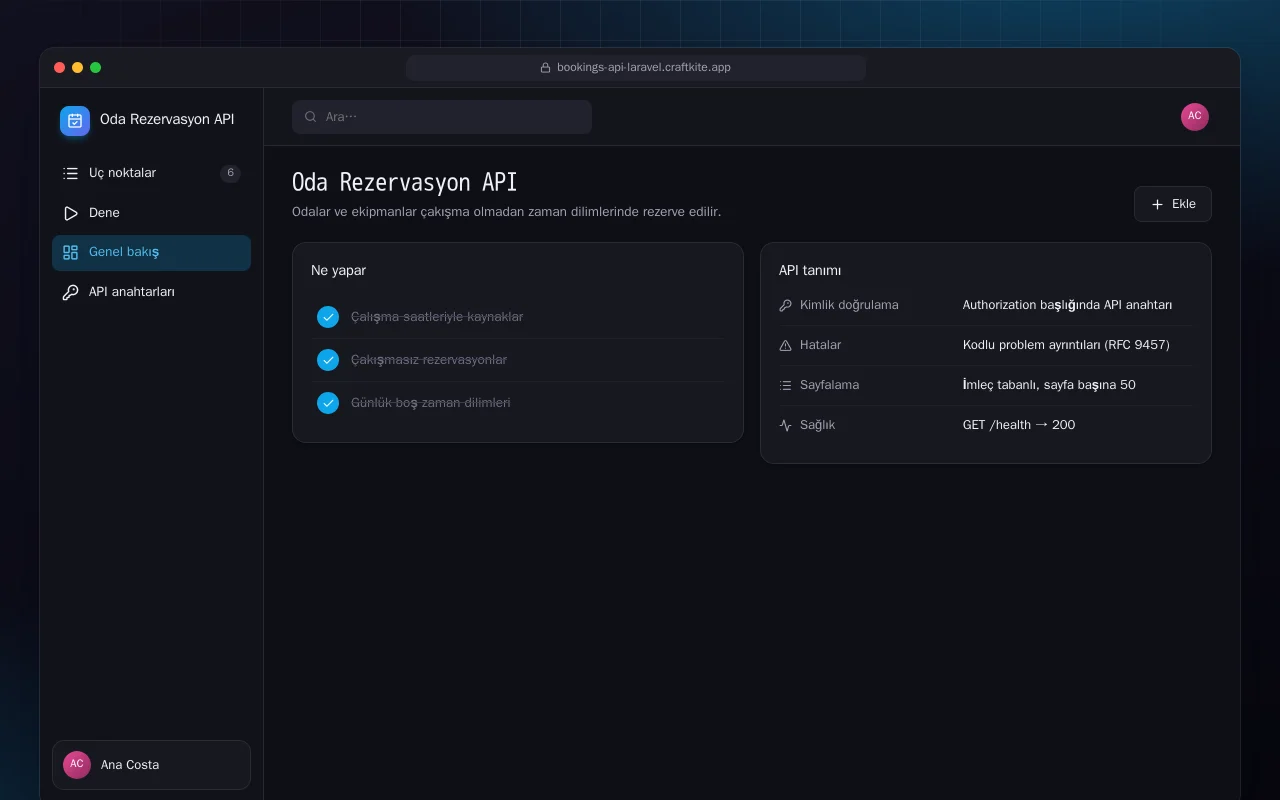The width and height of the screenshot is (1280, 800).
Task: Open the Uç noktalar section
Action: 151,173
